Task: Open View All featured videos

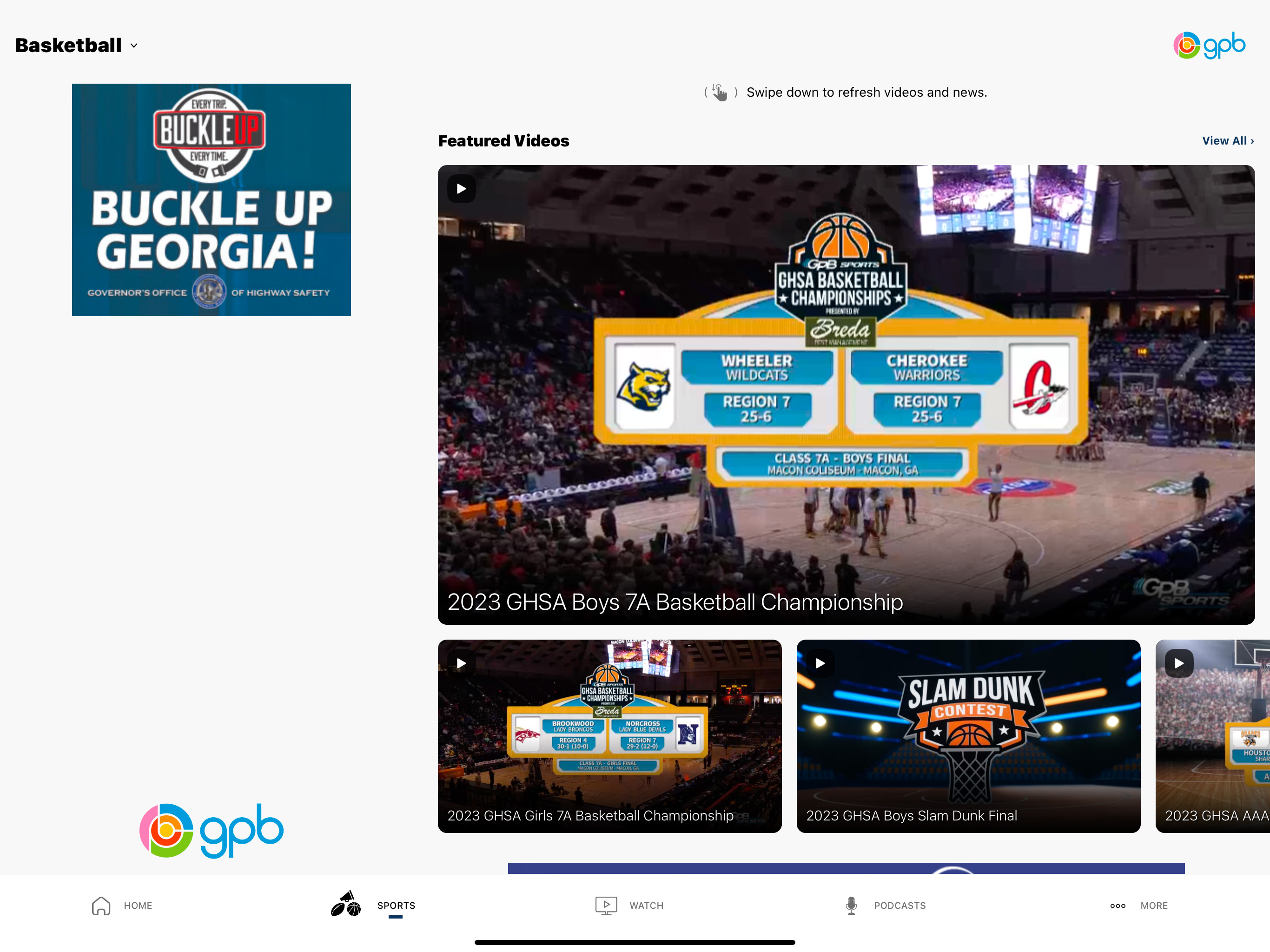Action: click(x=1228, y=141)
